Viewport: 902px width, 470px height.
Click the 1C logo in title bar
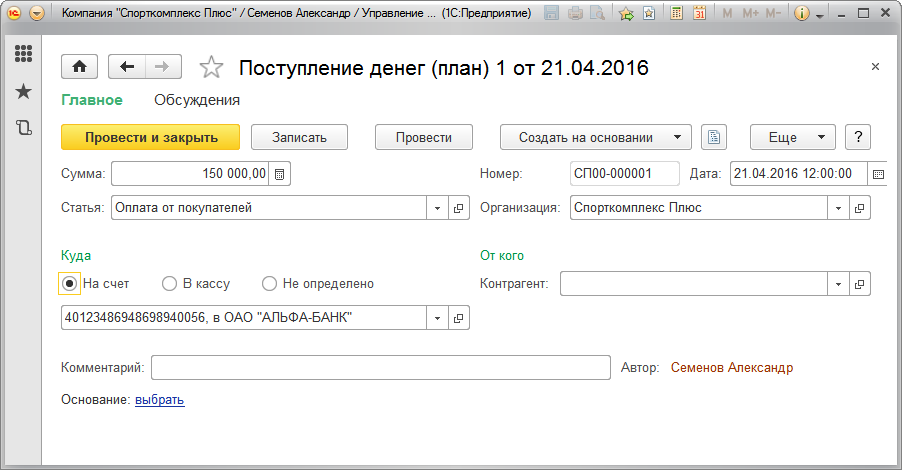coord(14,13)
